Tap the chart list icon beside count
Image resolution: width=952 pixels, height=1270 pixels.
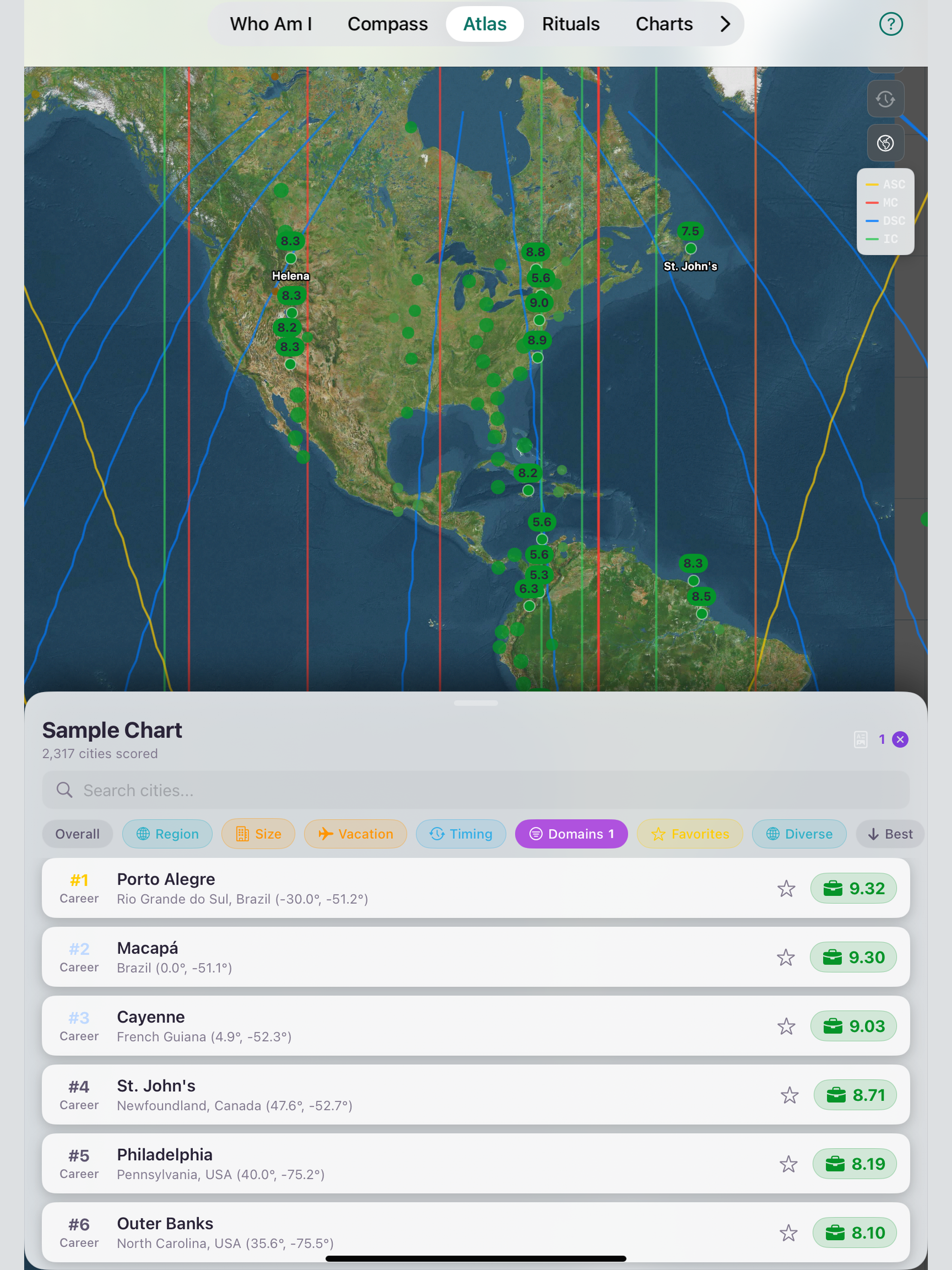[860, 740]
